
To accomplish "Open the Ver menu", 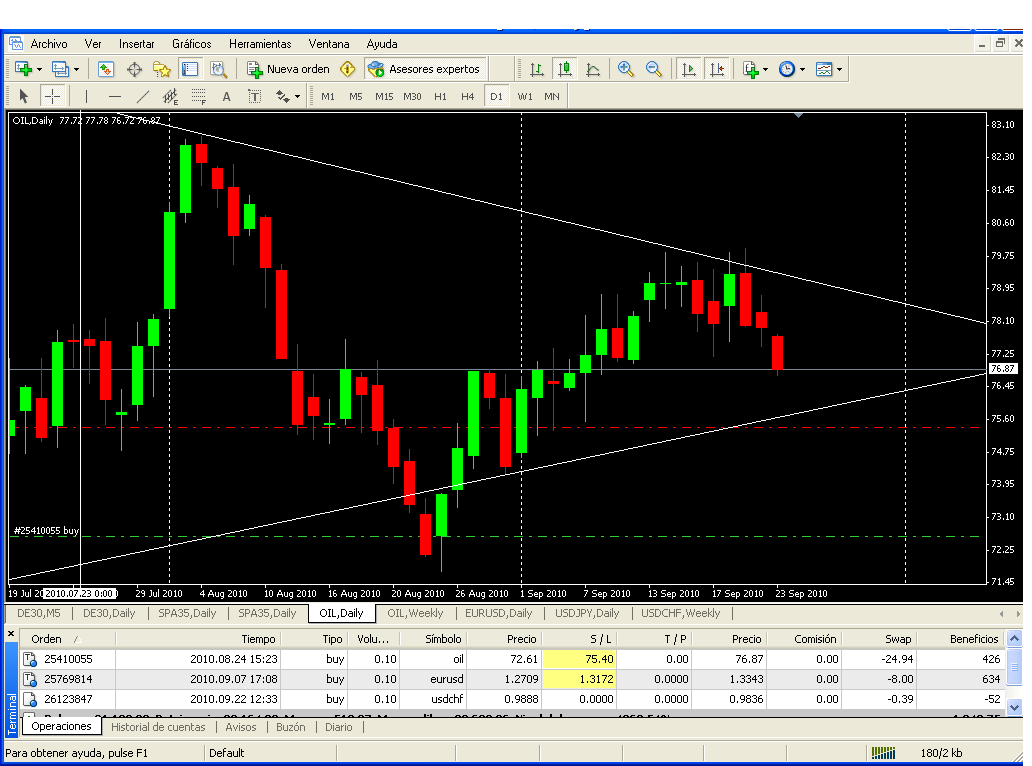I will point(93,44).
